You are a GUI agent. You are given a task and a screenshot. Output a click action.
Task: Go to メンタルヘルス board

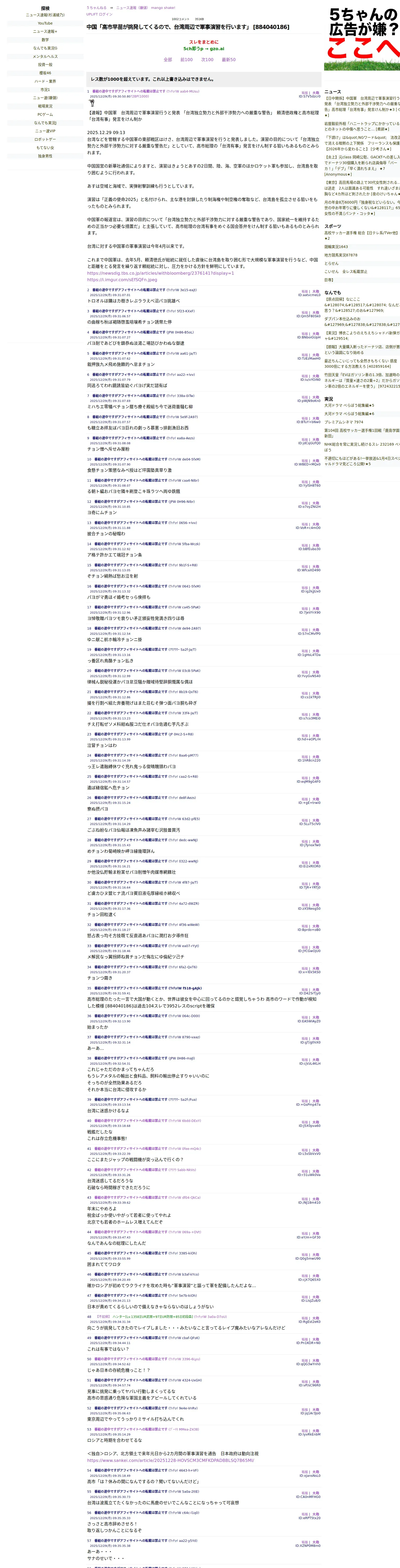[45, 57]
